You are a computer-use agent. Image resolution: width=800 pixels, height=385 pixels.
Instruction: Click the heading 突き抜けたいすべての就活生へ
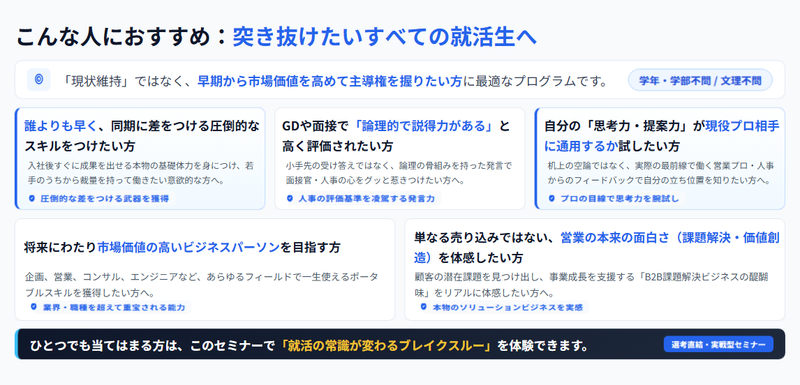click(x=385, y=37)
